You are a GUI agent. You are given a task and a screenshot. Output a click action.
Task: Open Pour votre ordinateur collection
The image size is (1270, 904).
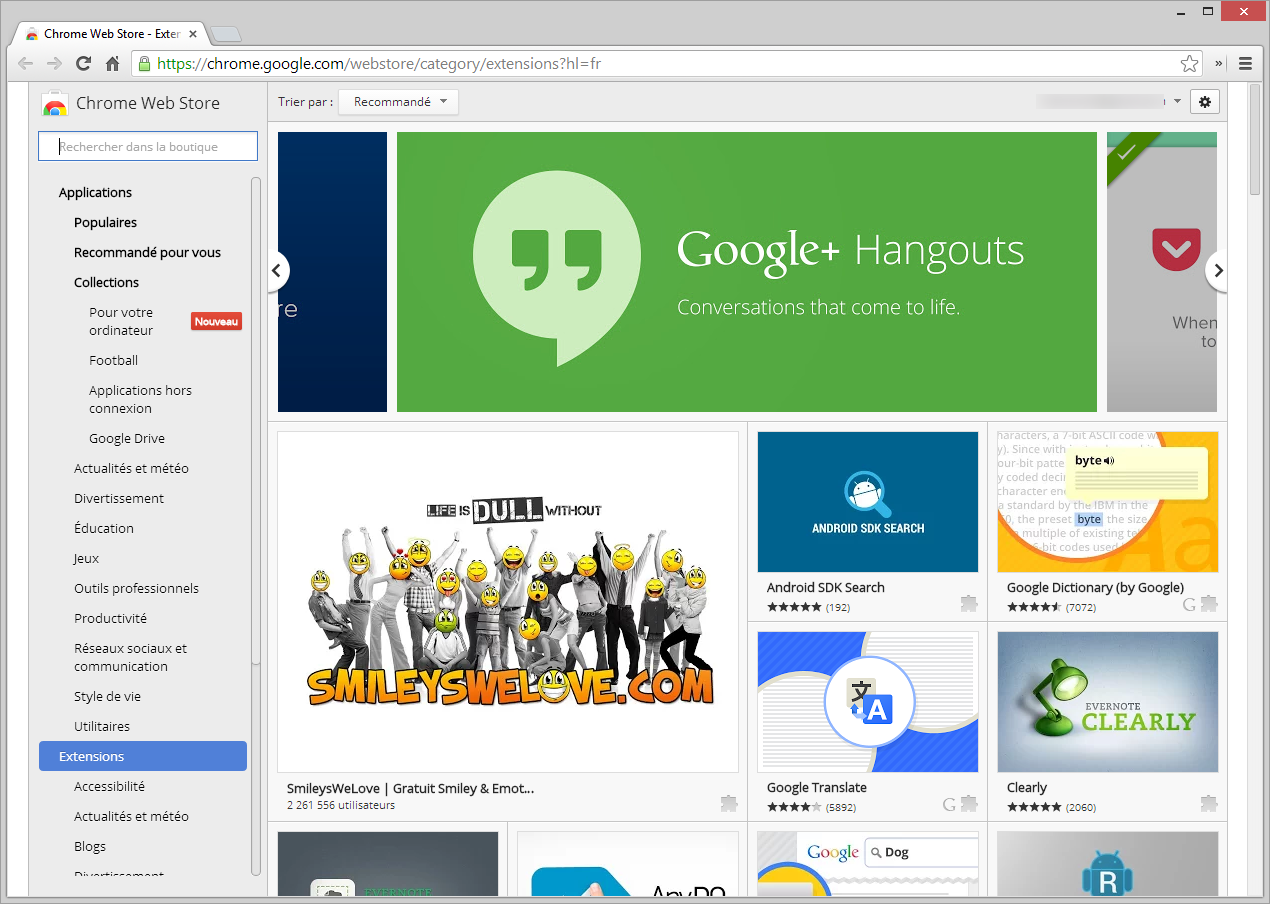pyautogui.click(x=121, y=322)
